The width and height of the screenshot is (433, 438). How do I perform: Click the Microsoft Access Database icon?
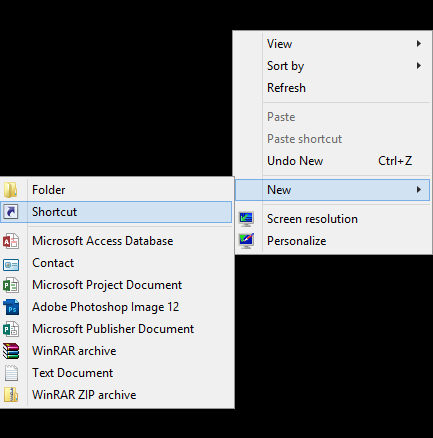[11, 241]
